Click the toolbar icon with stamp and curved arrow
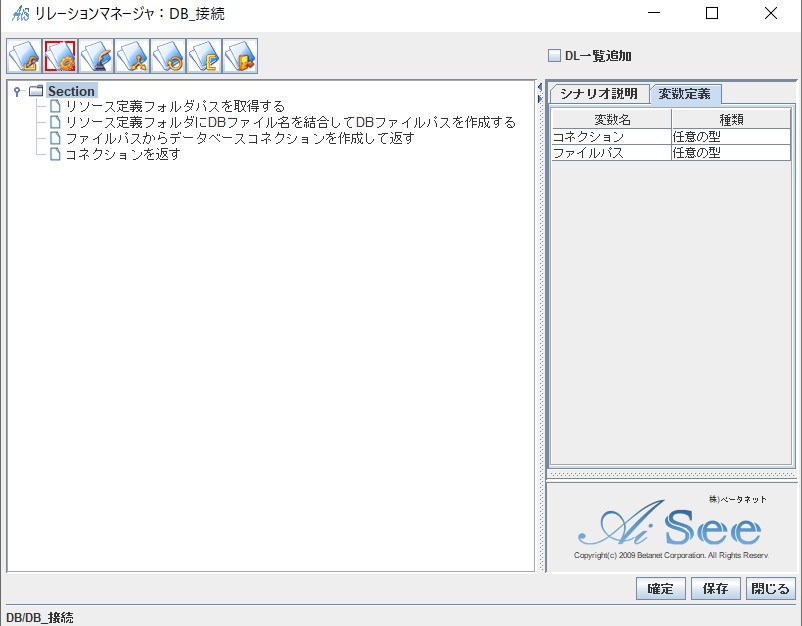The image size is (802, 626). click(x=96, y=56)
